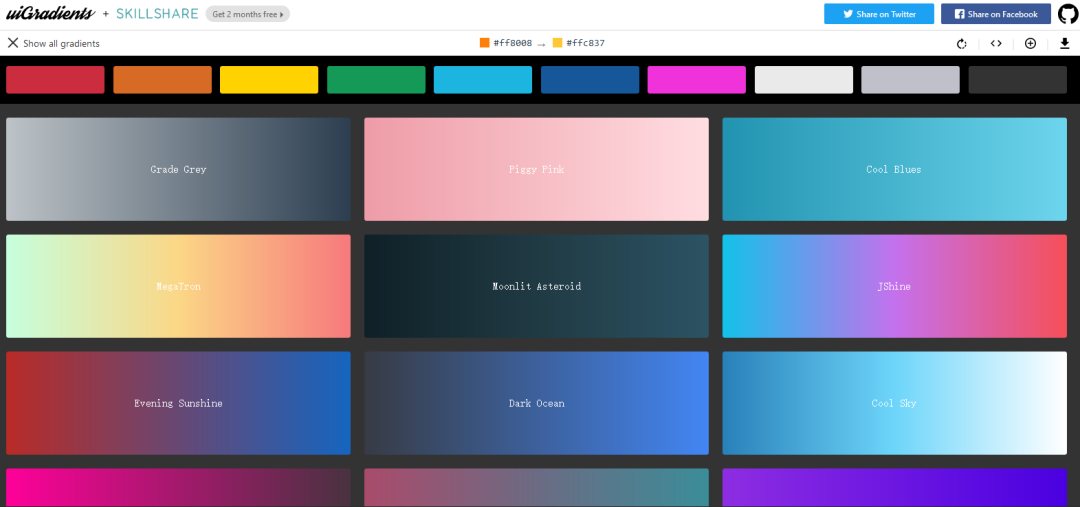This screenshot has height=507, width=1080.
Task: Open the Cool Sky gradient
Action: [x=895, y=404]
